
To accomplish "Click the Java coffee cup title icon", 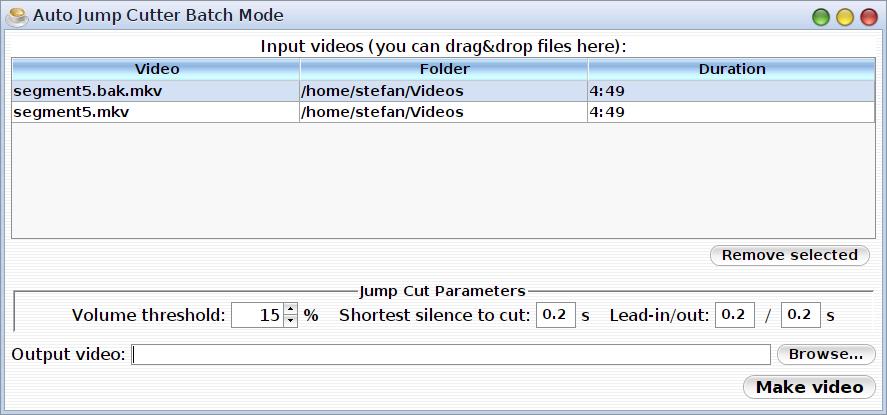I will pos(16,16).
